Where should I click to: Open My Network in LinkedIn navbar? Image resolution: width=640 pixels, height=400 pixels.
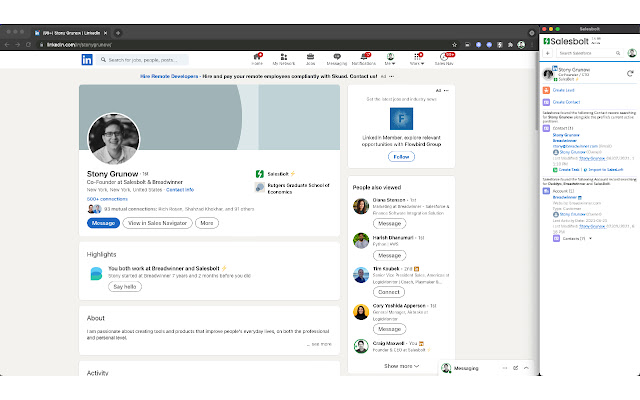click(x=284, y=59)
